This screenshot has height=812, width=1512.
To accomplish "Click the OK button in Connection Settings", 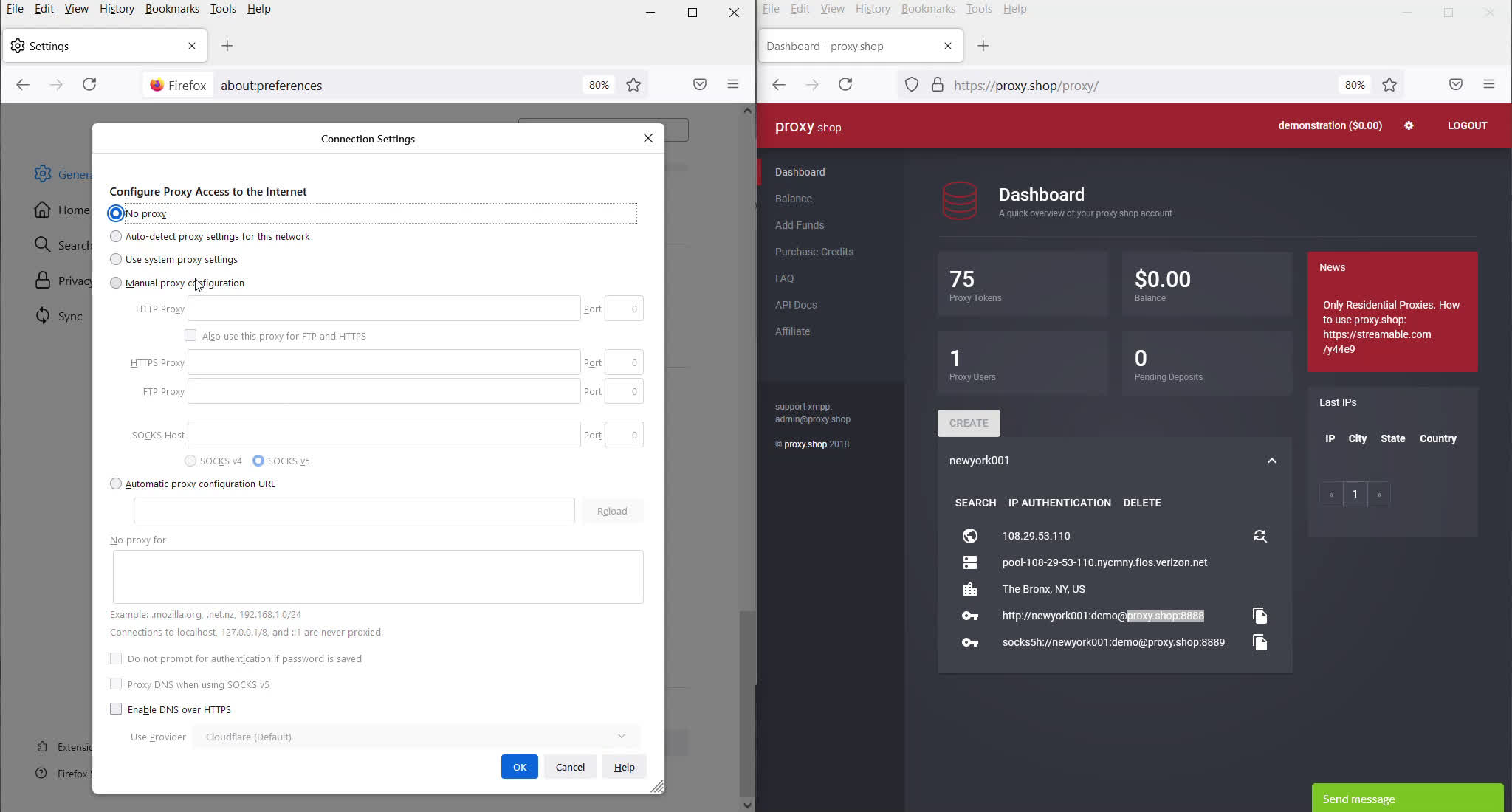I will [x=519, y=767].
